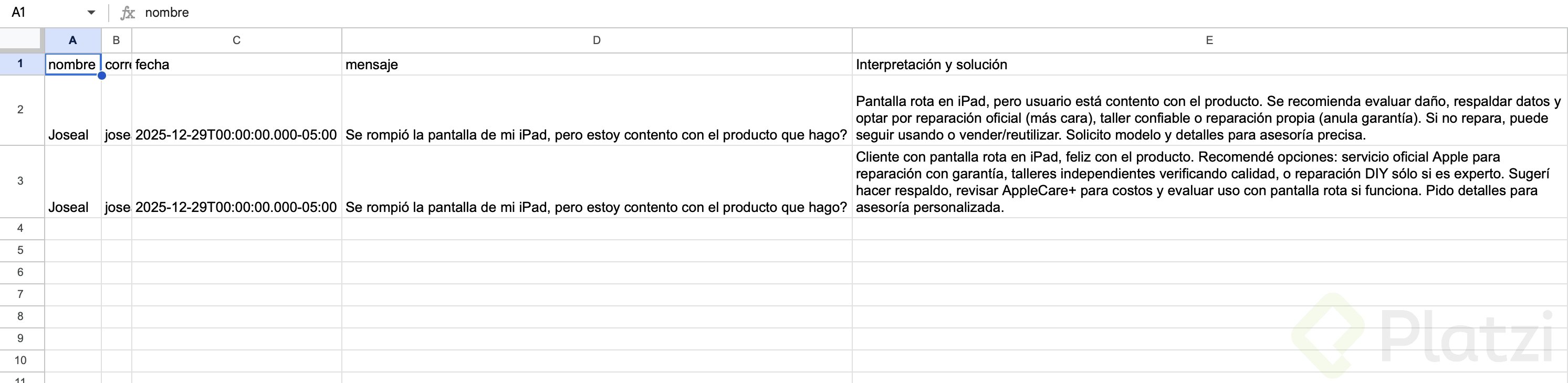Click the A1 name box field
The height and width of the screenshot is (383, 1568).
43,13
